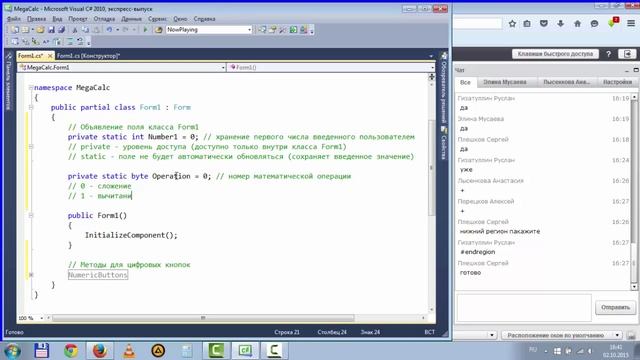The image size is (640, 360).
Task: Click Chrome icon in Windows taskbar
Action: coord(71,351)
